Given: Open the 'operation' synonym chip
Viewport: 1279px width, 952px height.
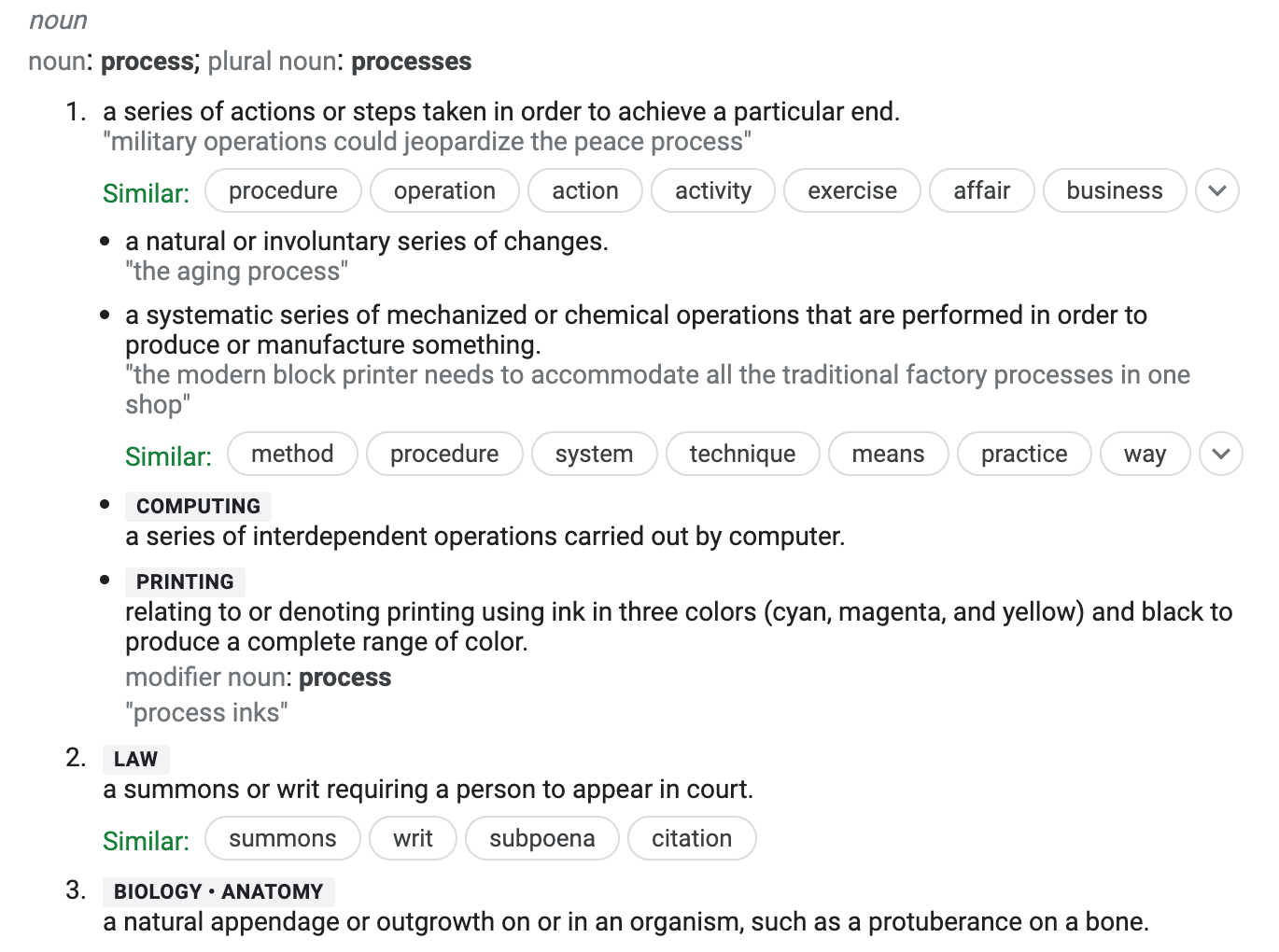Looking at the screenshot, I should [444, 190].
